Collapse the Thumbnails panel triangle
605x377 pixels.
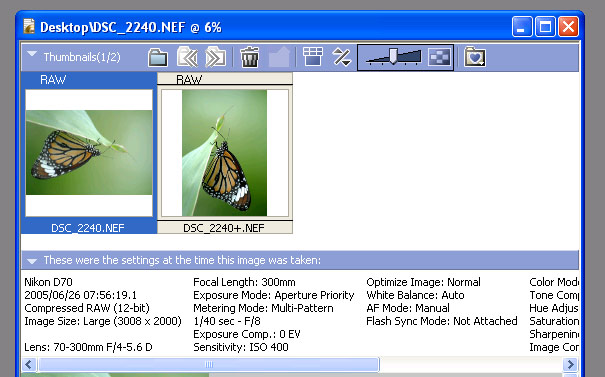tap(32, 54)
